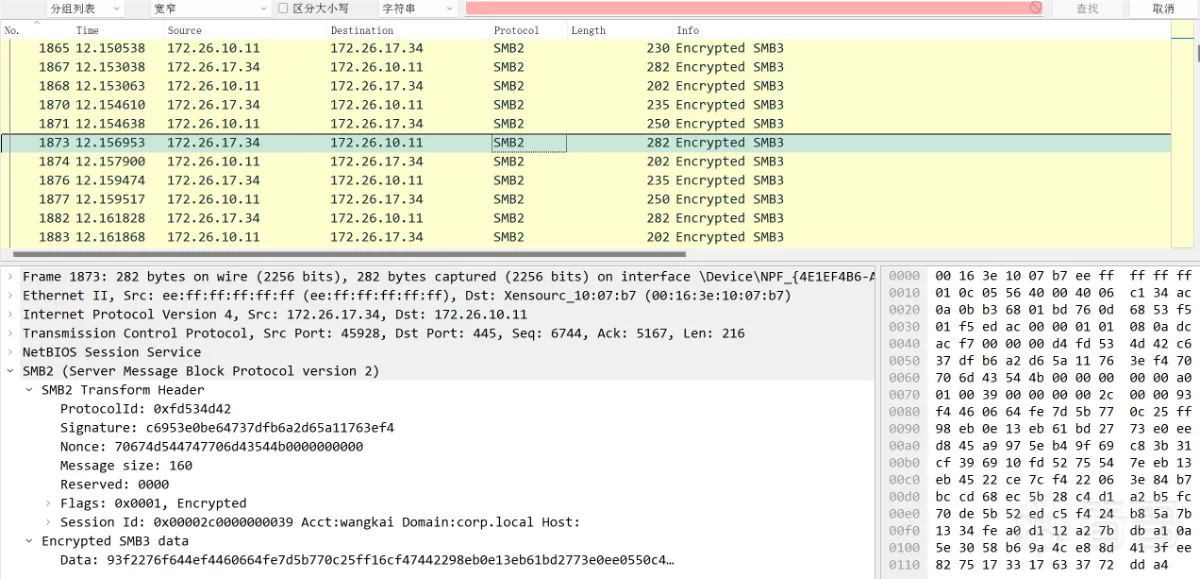
Task: Sort packets by the Protocol column header
Action: point(516,31)
